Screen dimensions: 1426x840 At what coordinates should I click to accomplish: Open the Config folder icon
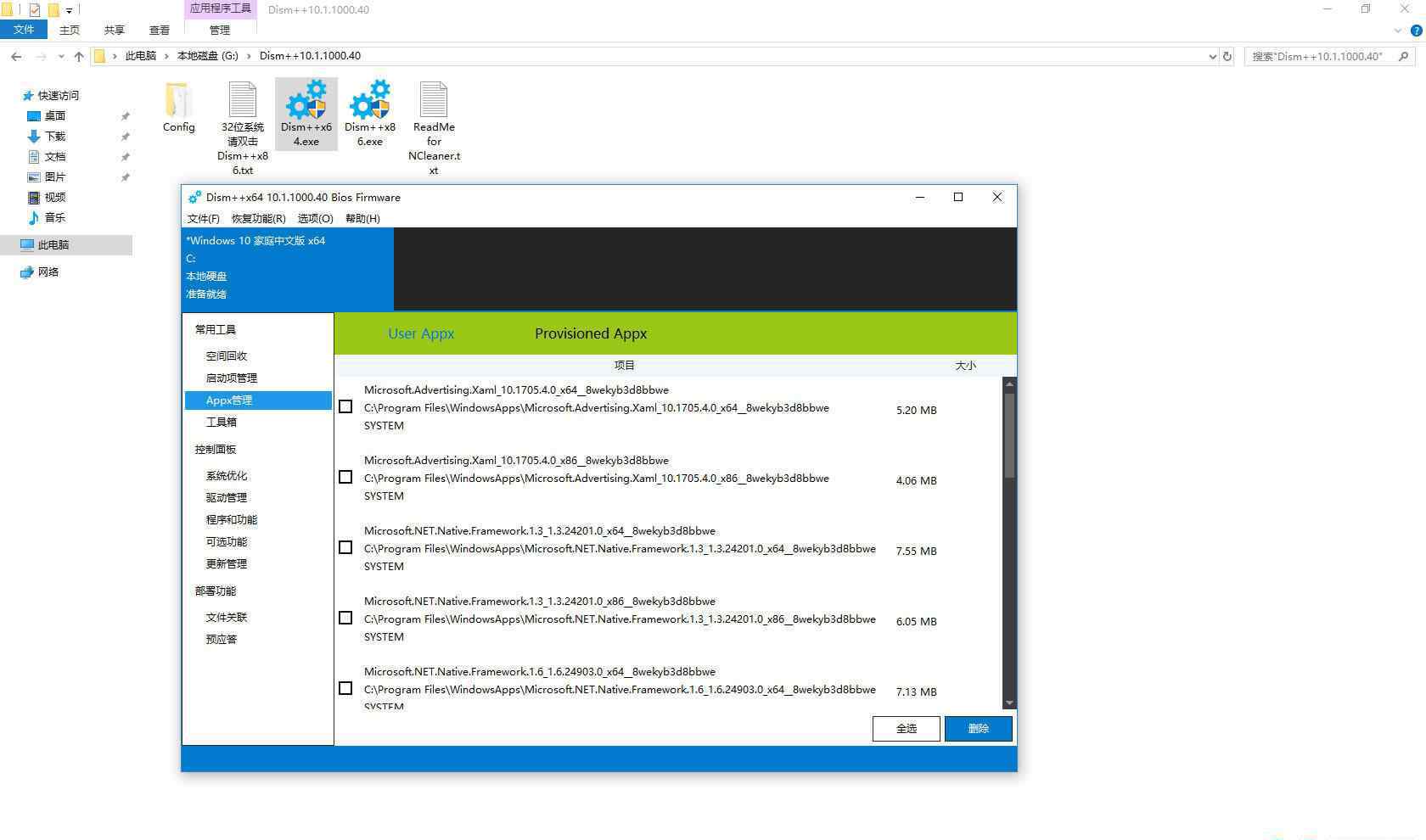178,99
